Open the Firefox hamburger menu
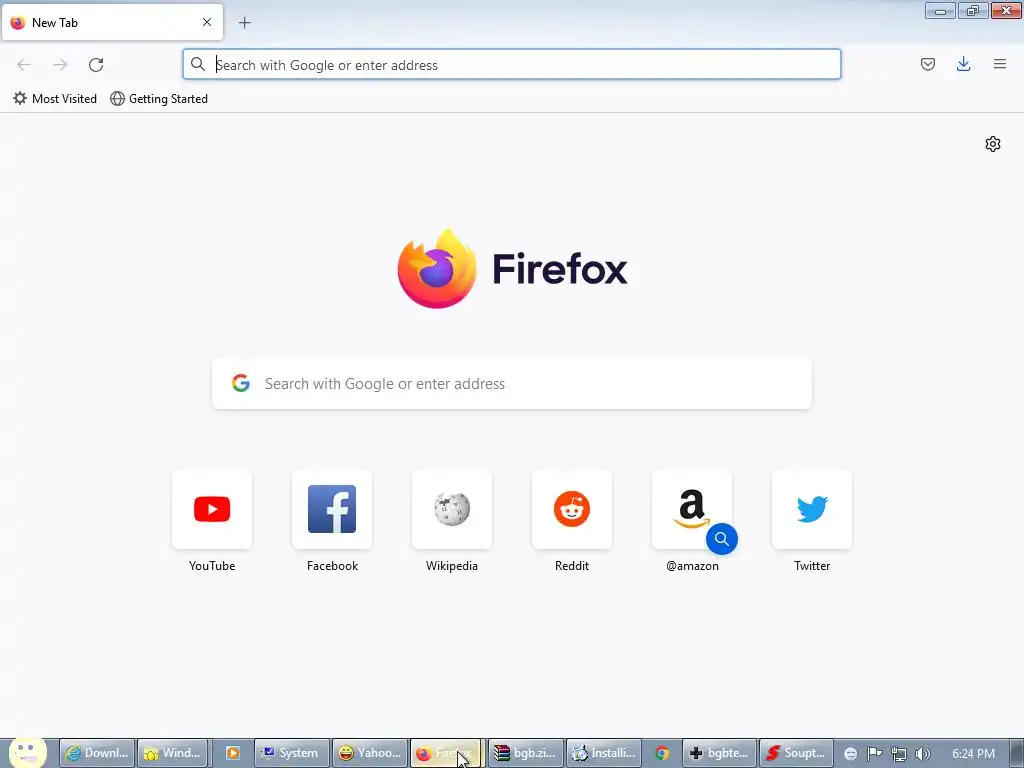1024x768 pixels. pos(999,64)
